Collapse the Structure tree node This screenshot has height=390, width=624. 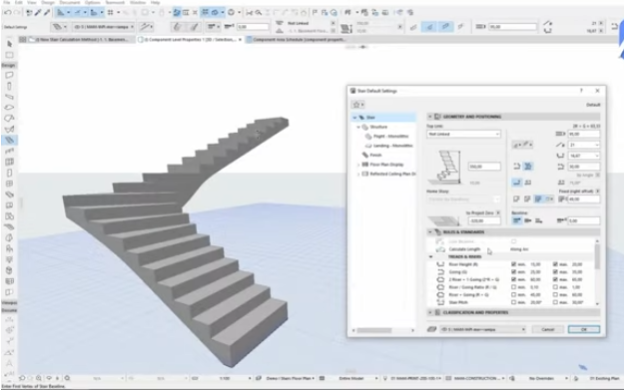358,127
